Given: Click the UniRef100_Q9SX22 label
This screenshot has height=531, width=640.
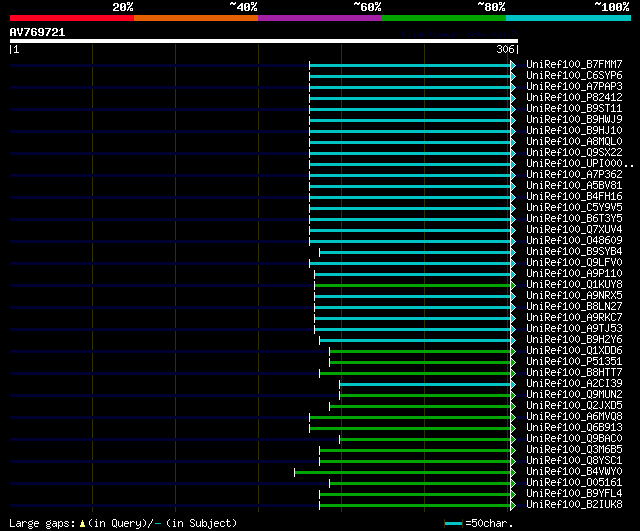Looking at the screenshot, I should [574, 153].
